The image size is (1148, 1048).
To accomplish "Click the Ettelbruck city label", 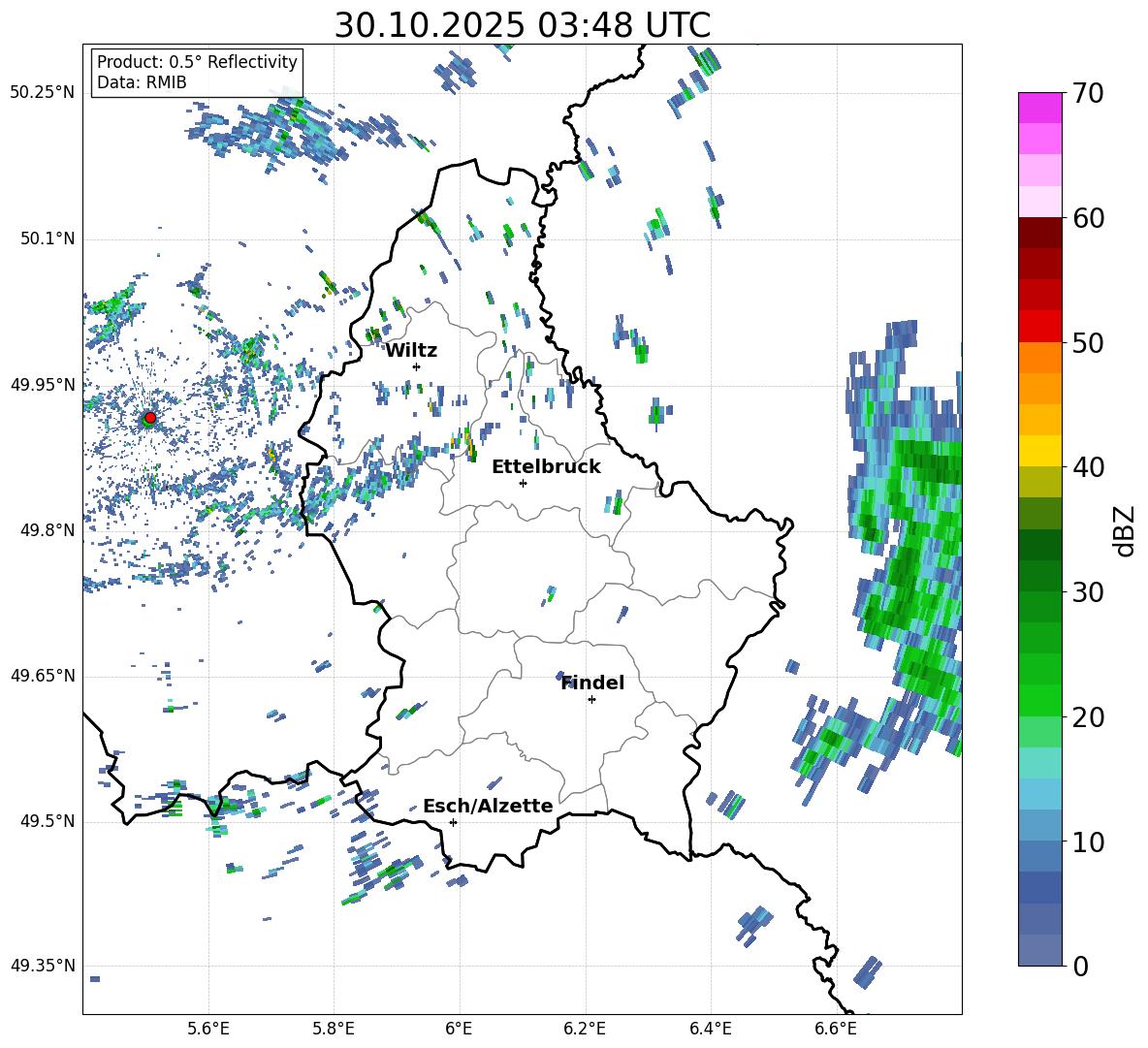I will 546,467.
